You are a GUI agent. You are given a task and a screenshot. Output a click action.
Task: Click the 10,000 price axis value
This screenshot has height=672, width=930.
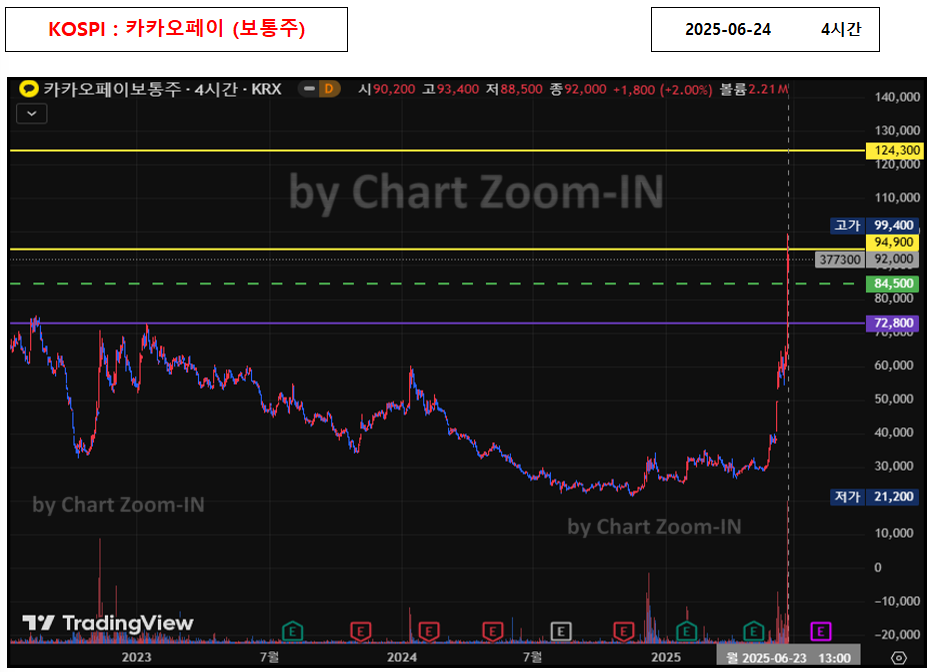[x=893, y=533]
